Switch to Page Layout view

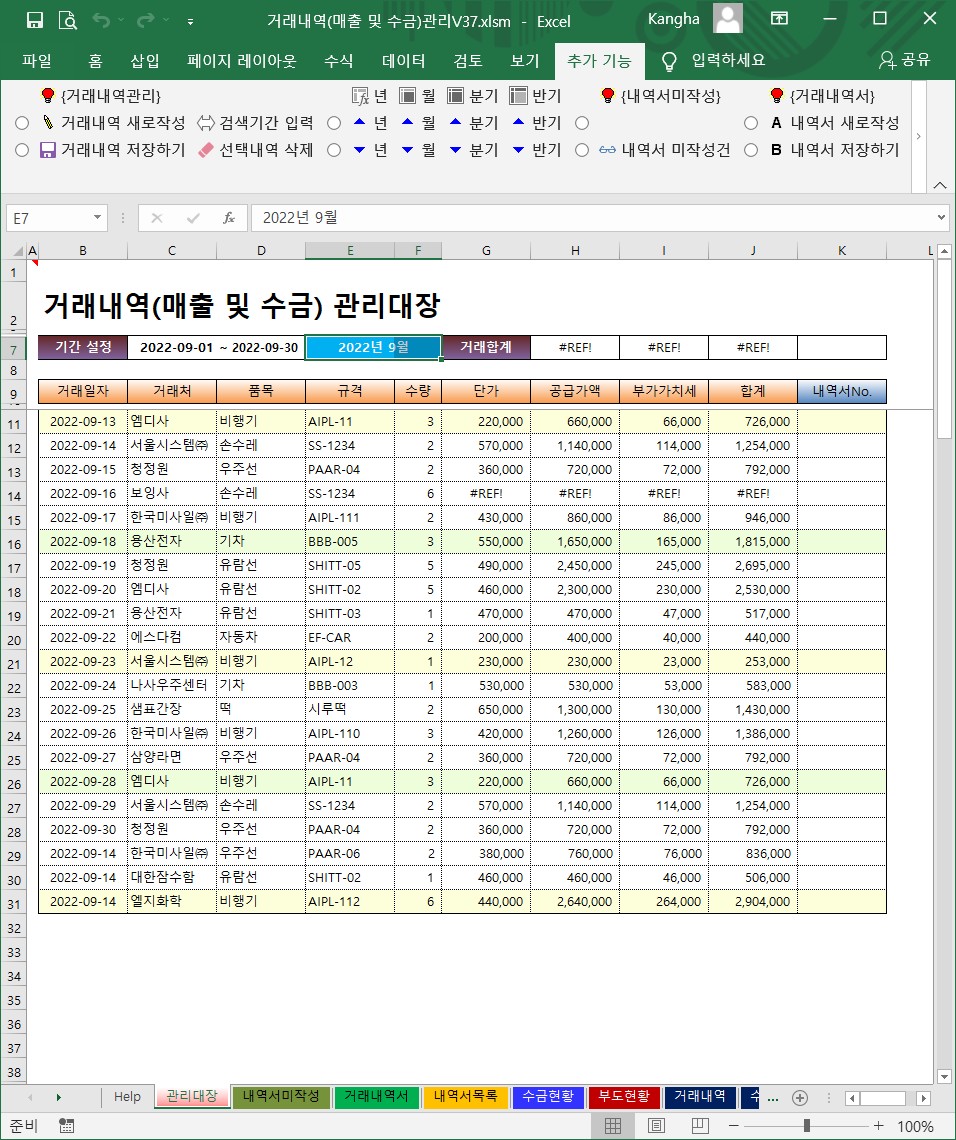pos(656,1125)
